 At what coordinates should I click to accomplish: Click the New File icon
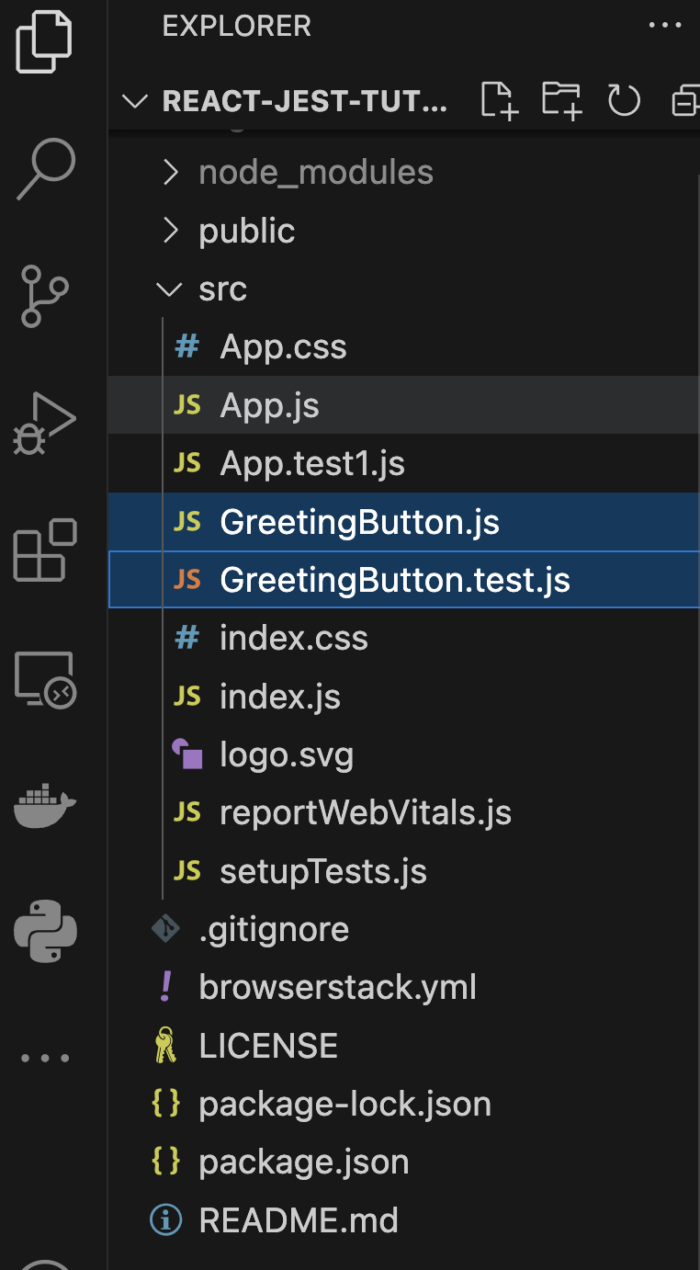tap(499, 100)
